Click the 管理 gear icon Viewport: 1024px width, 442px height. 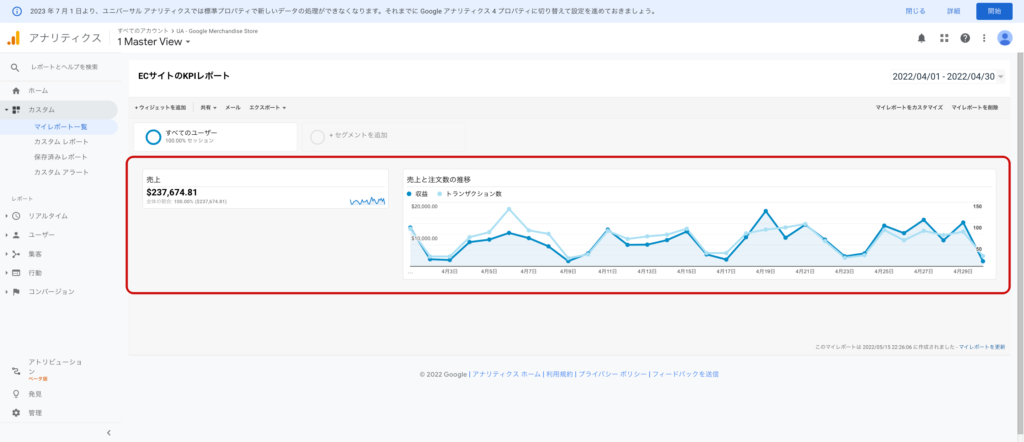[16, 413]
